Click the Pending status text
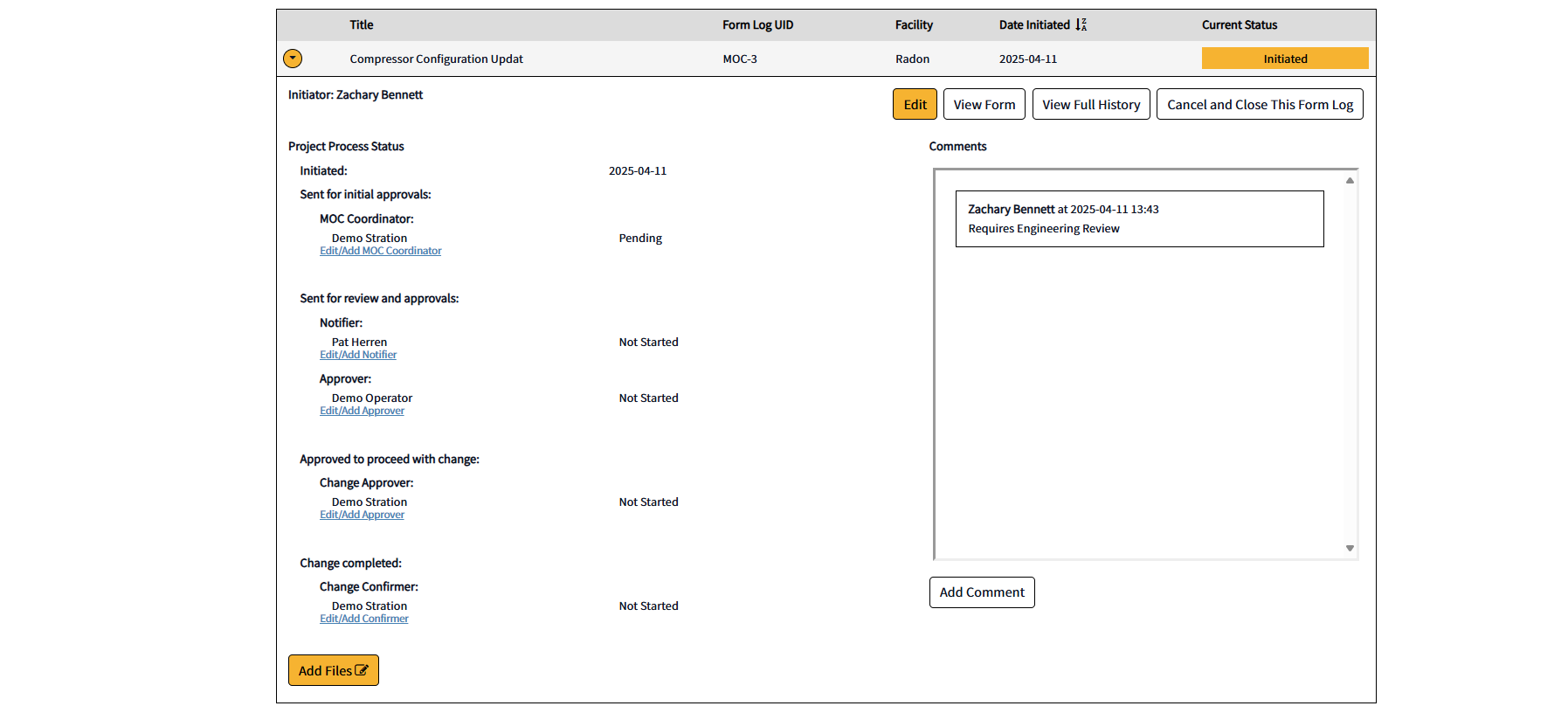This screenshot has width=1568, height=706. [x=640, y=238]
